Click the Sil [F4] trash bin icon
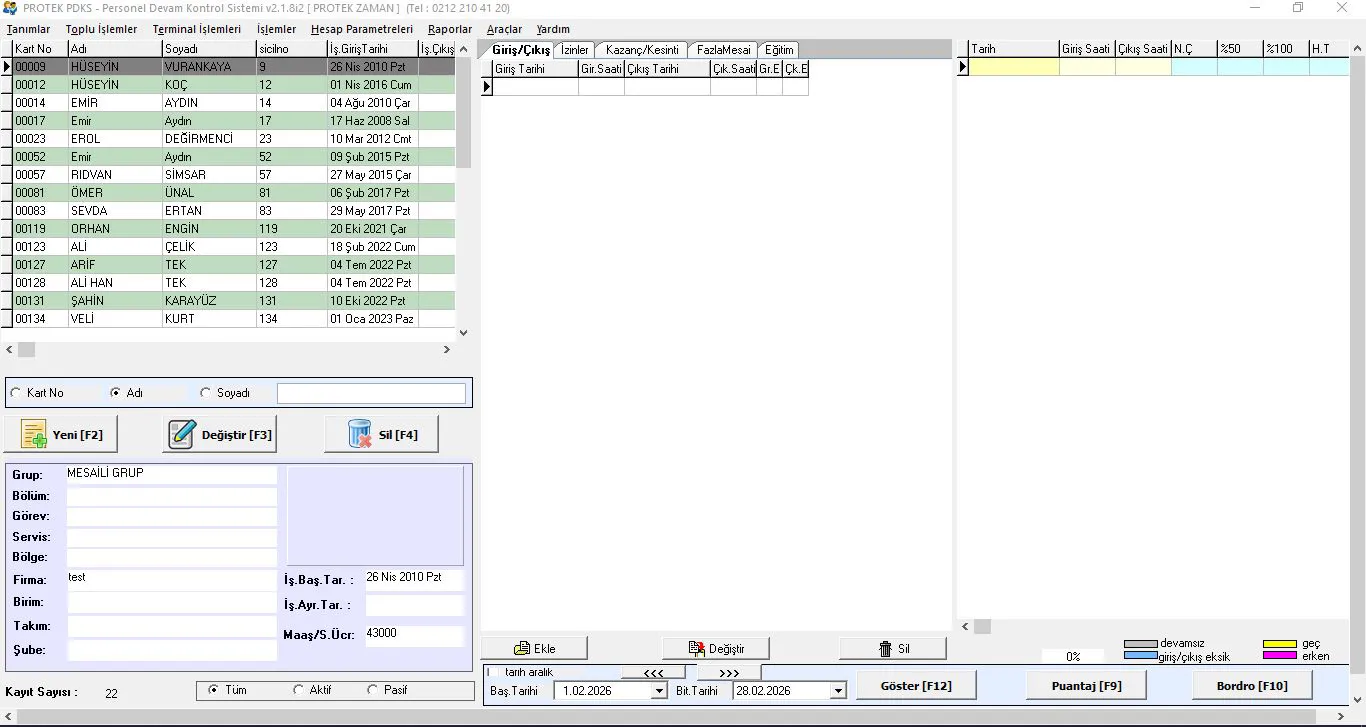1366x727 pixels. (359, 435)
